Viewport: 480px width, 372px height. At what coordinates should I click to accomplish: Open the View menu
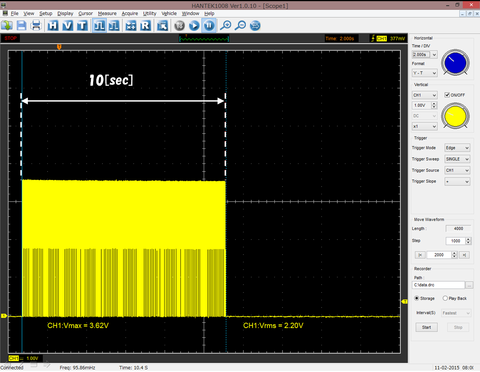click(x=29, y=13)
